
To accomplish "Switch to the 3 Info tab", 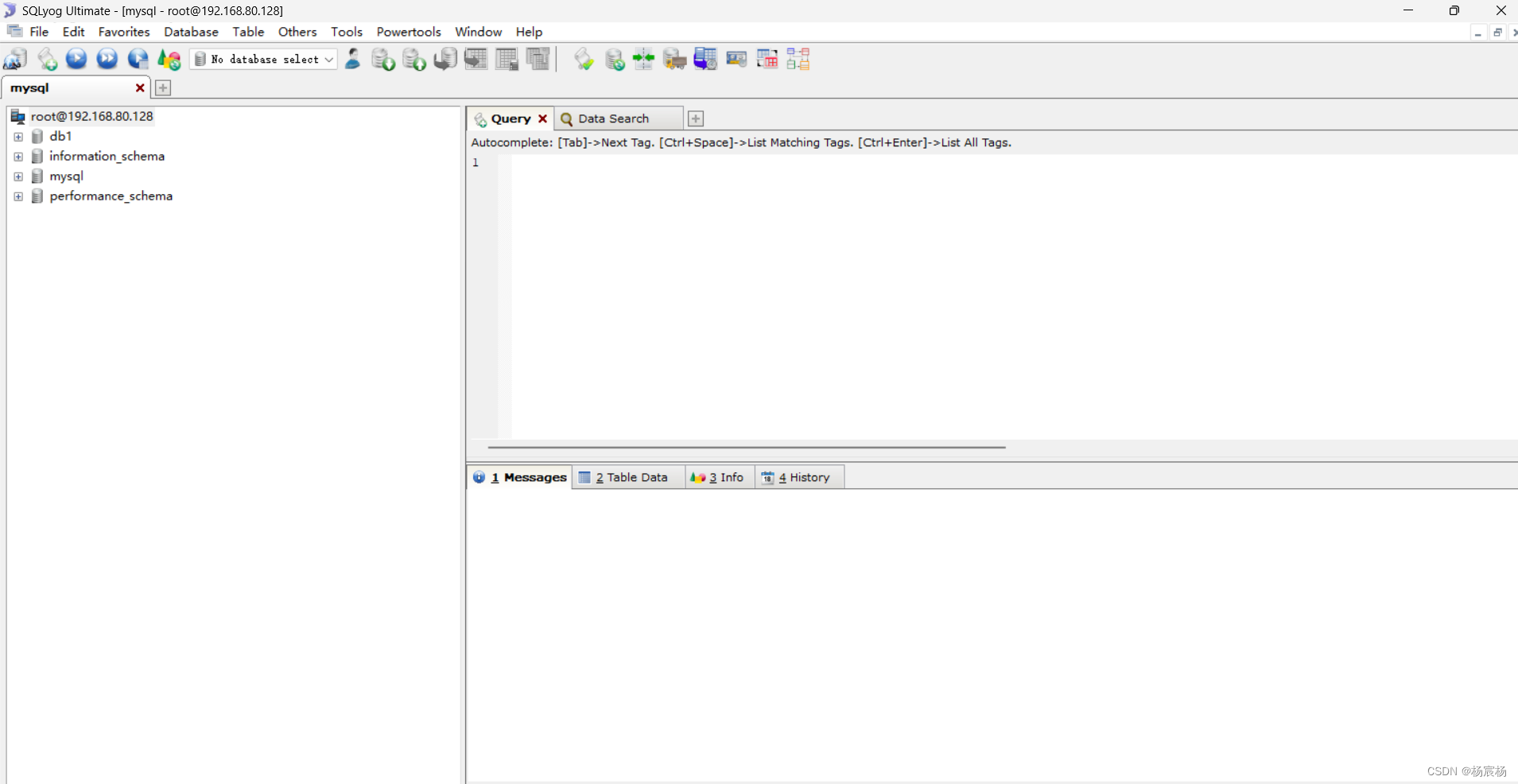I will click(719, 477).
